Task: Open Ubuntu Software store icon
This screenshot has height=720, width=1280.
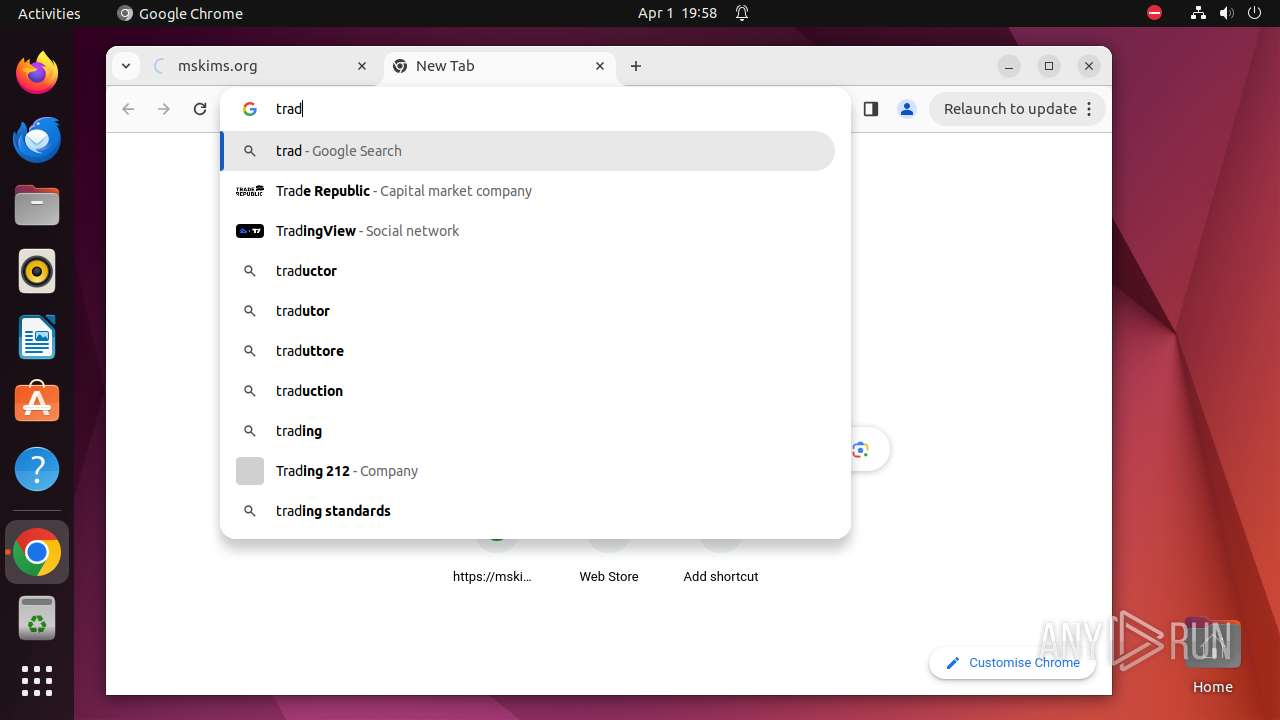Action: [x=37, y=403]
